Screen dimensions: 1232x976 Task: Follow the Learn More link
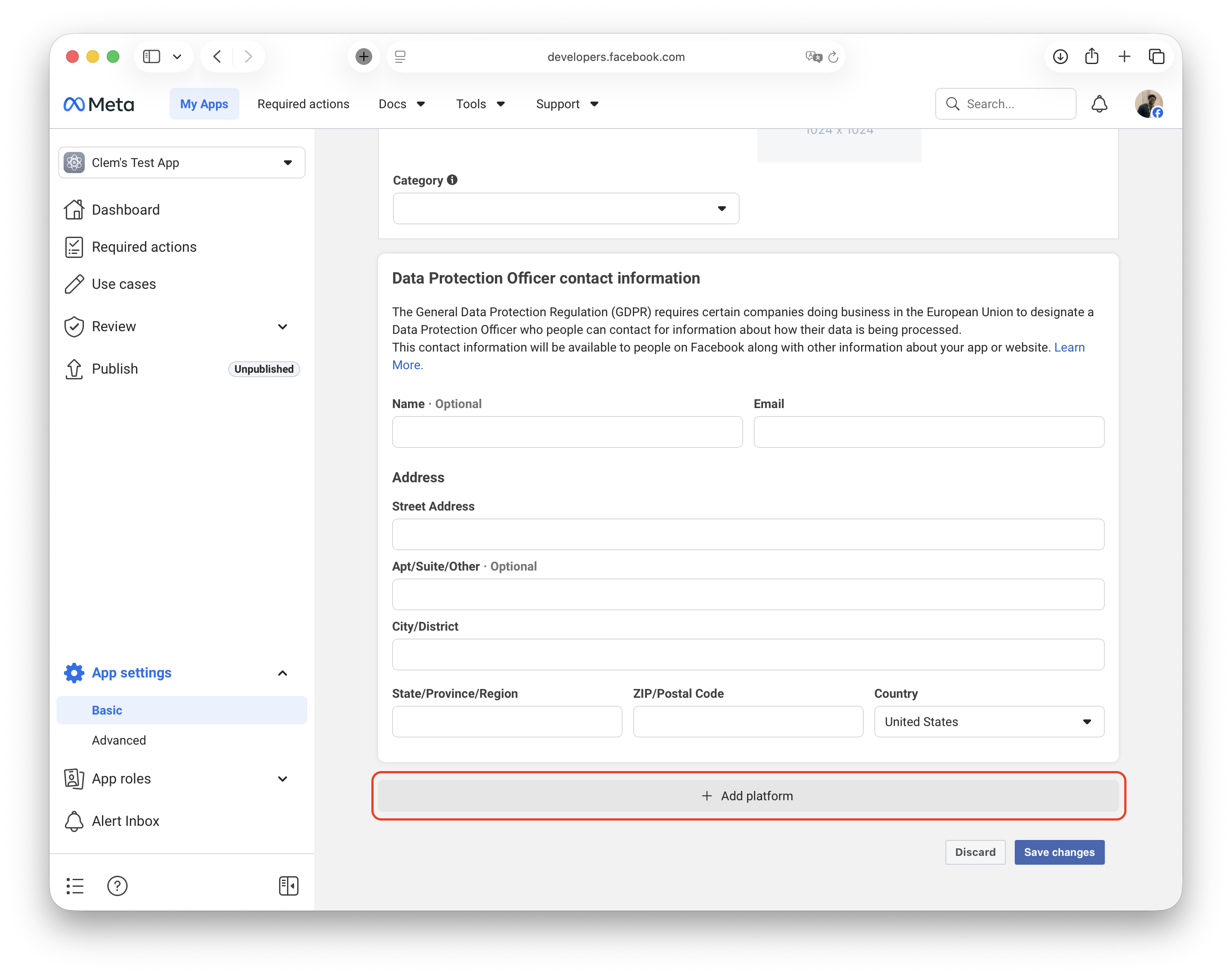[1069, 348]
